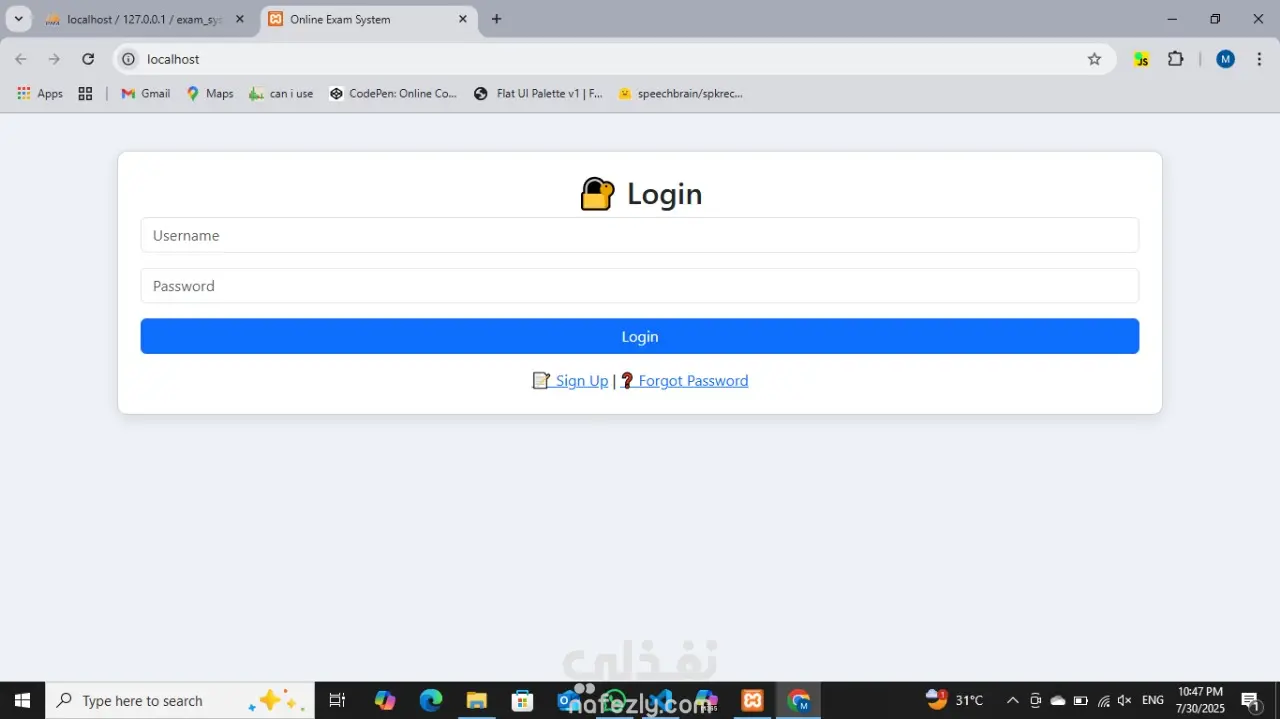Screen dimensions: 1280x719
Task: Open Task View on the taskbar
Action: click(337, 700)
